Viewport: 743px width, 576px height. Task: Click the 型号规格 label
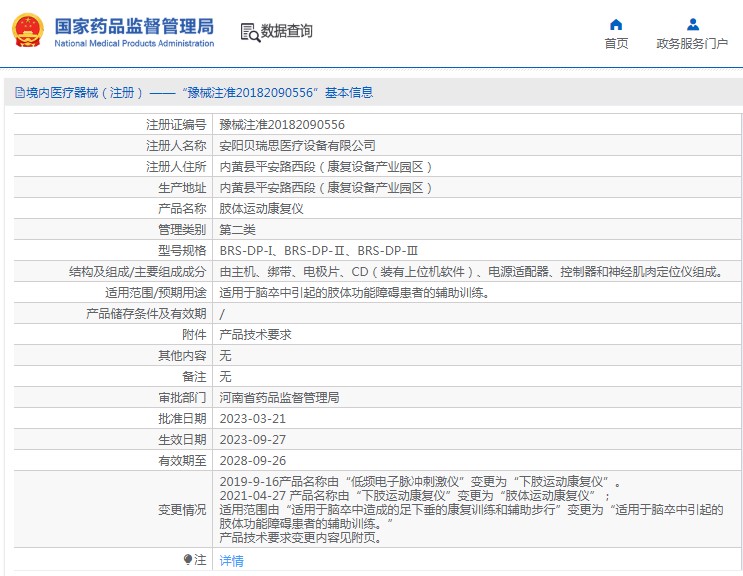point(182,251)
